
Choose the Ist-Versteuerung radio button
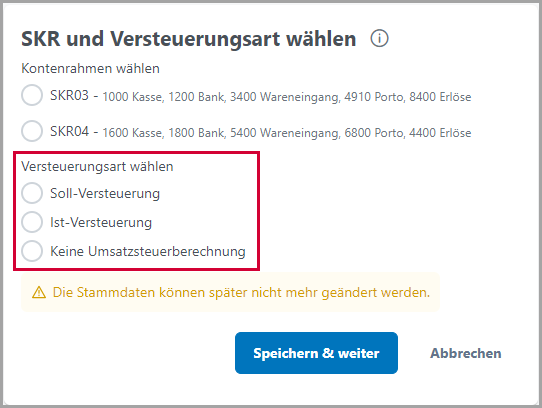pos(32,222)
